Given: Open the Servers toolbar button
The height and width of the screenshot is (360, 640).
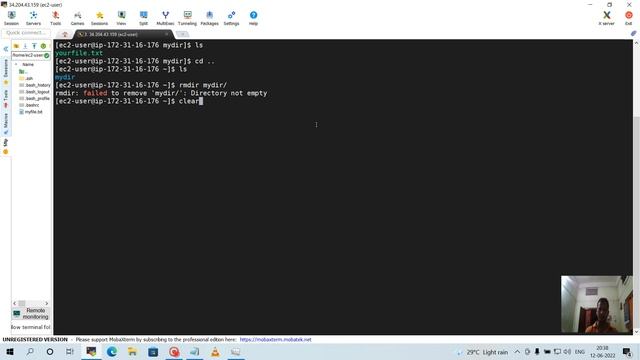Looking at the screenshot, I should pyautogui.click(x=33, y=18).
